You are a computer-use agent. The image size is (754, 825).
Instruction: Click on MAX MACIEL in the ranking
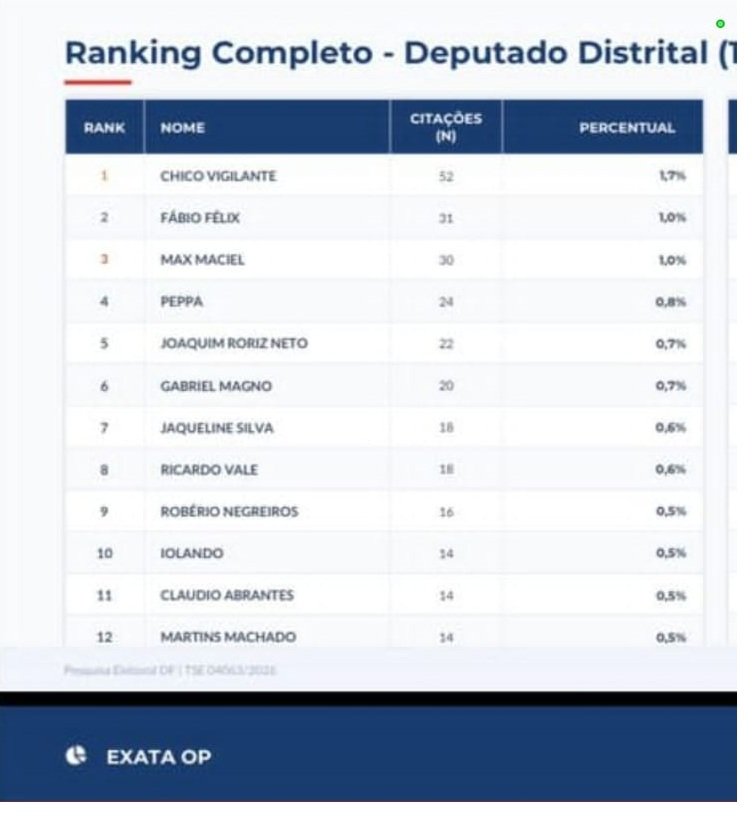click(202, 260)
